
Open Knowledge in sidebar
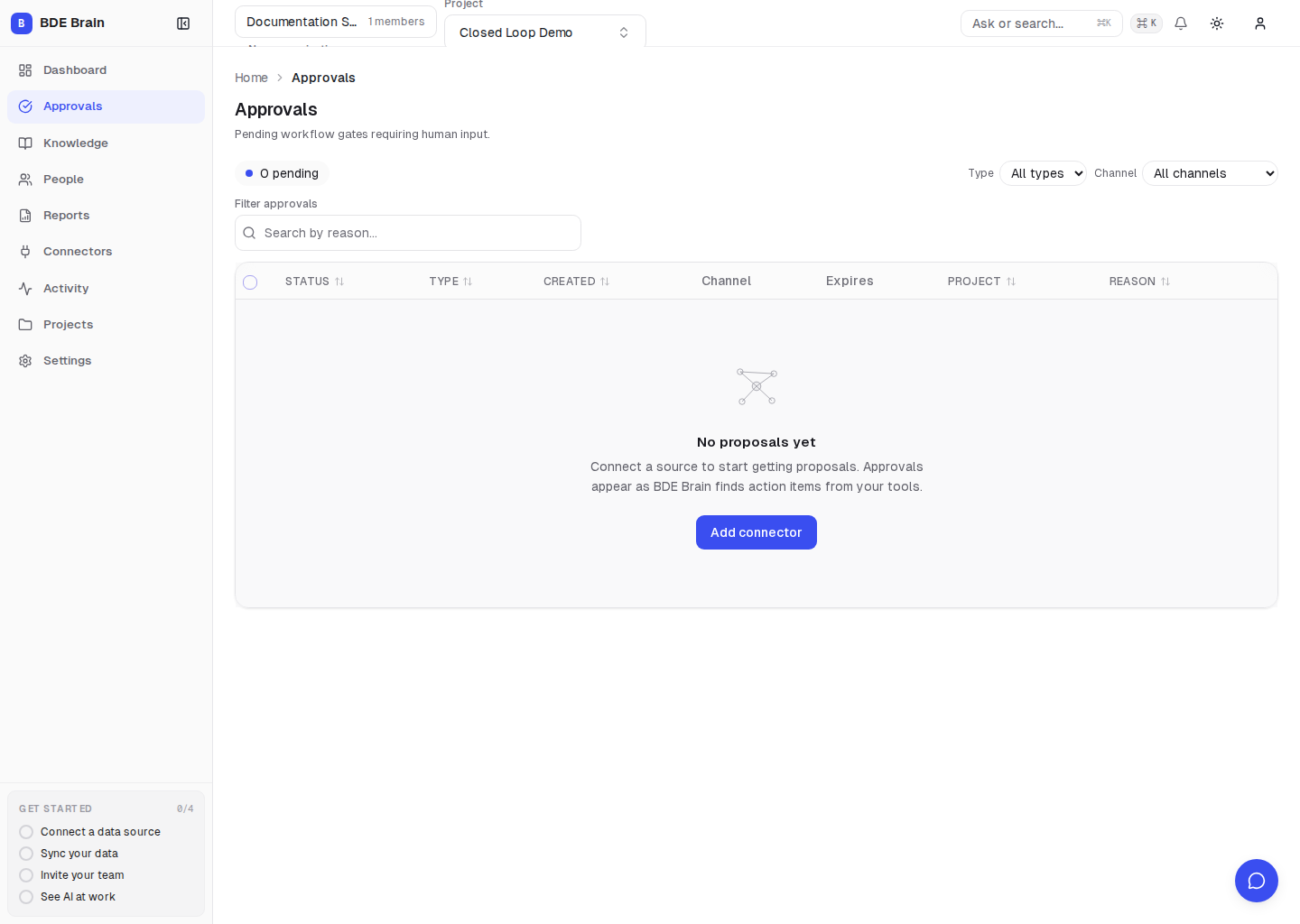pyautogui.click(x=107, y=143)
